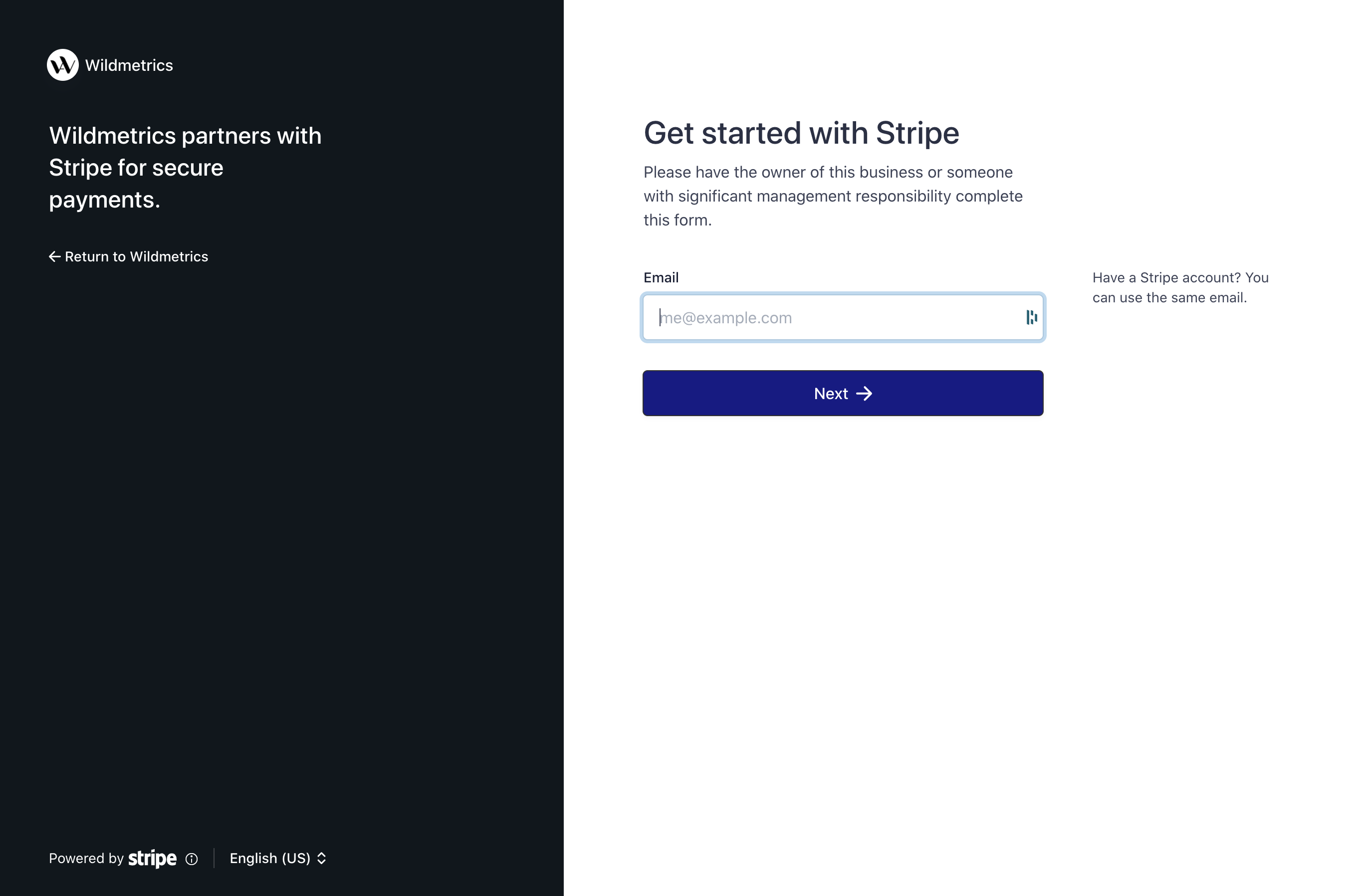Image resolution: width=1358 pixels, height=896 pixels.
Task: Click the word Next on blue button
Action: (831, 394)
